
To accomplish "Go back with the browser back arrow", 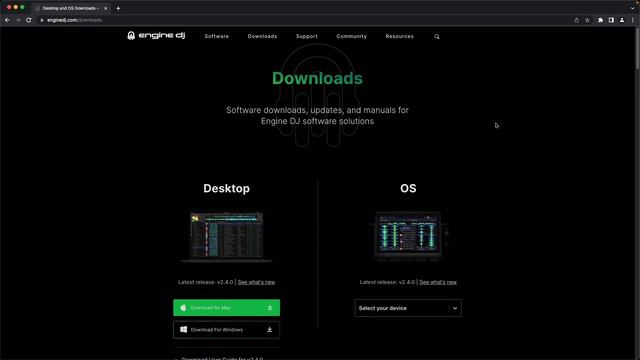I will tap(7, 20).
